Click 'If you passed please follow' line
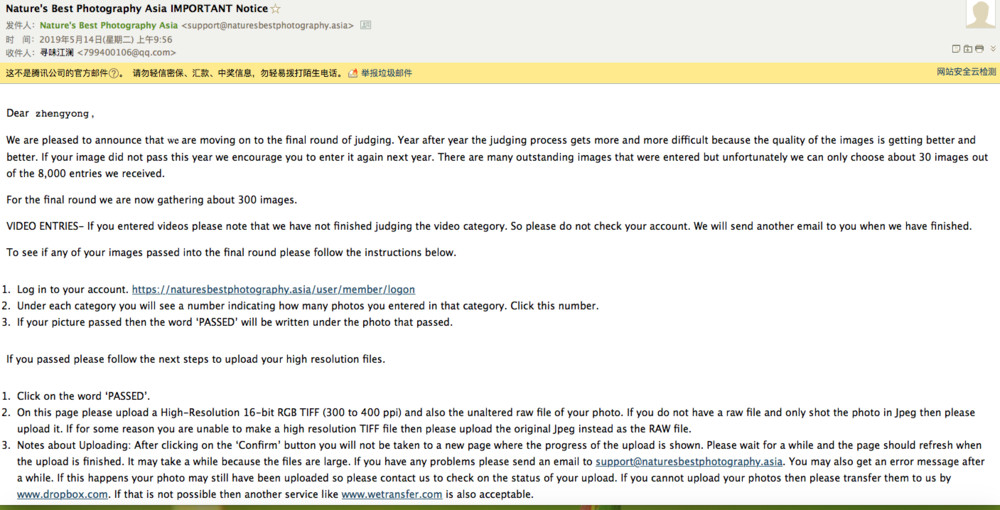 (196, 359)
